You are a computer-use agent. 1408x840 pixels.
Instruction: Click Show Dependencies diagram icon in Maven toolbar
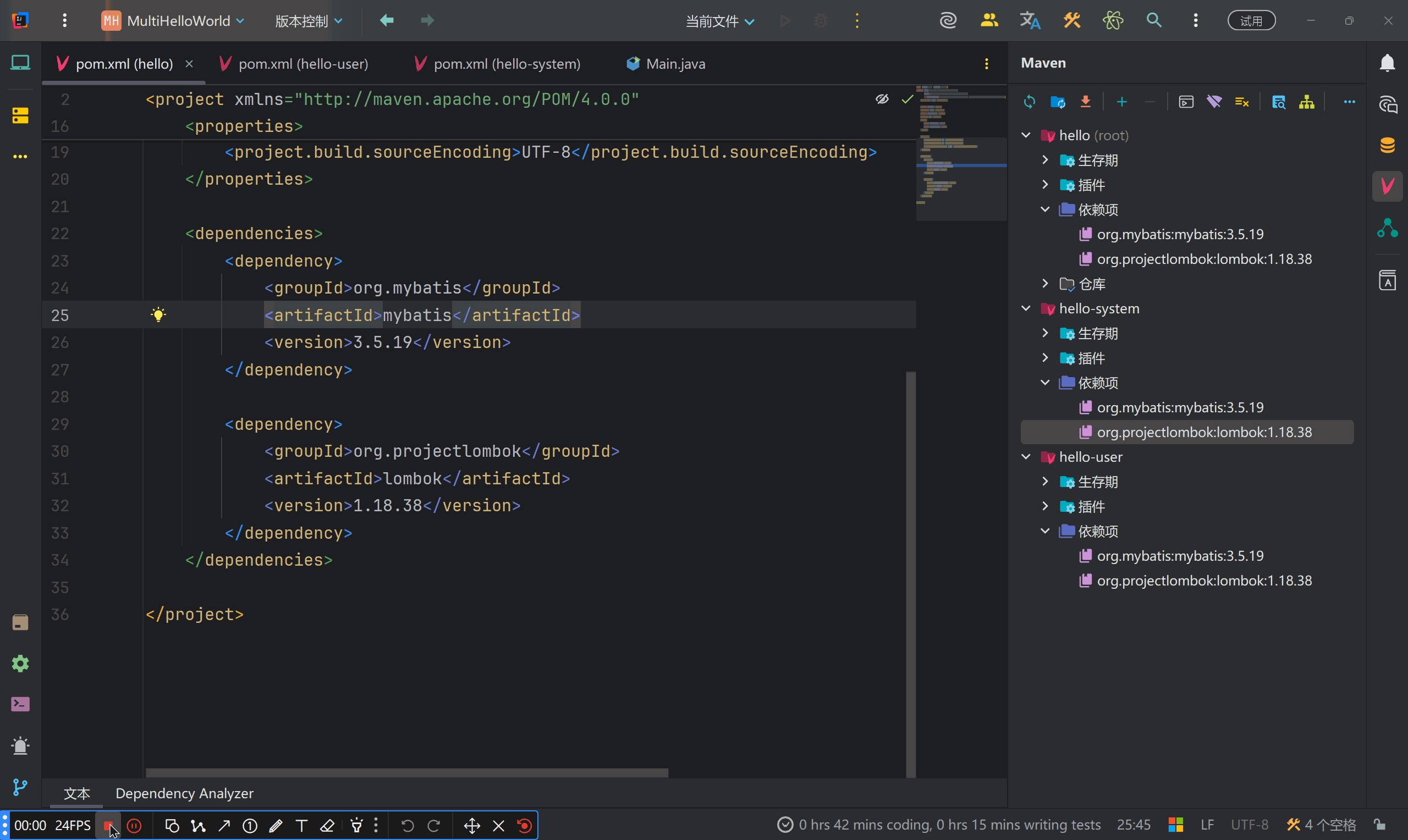click(x=1307, y=102)
